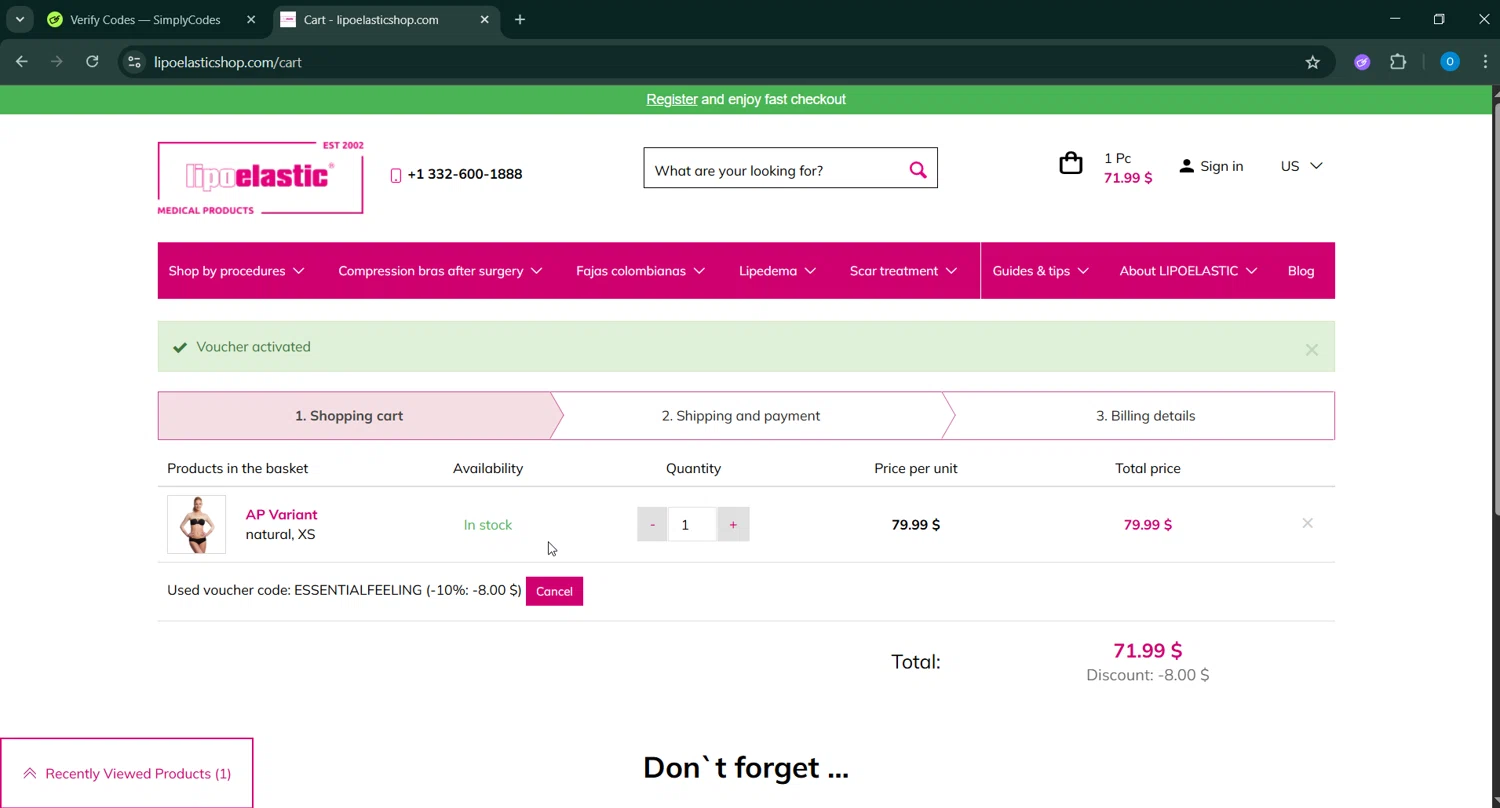Click the search magnifier icon
Screen dimensions: 1500x808
918,170
